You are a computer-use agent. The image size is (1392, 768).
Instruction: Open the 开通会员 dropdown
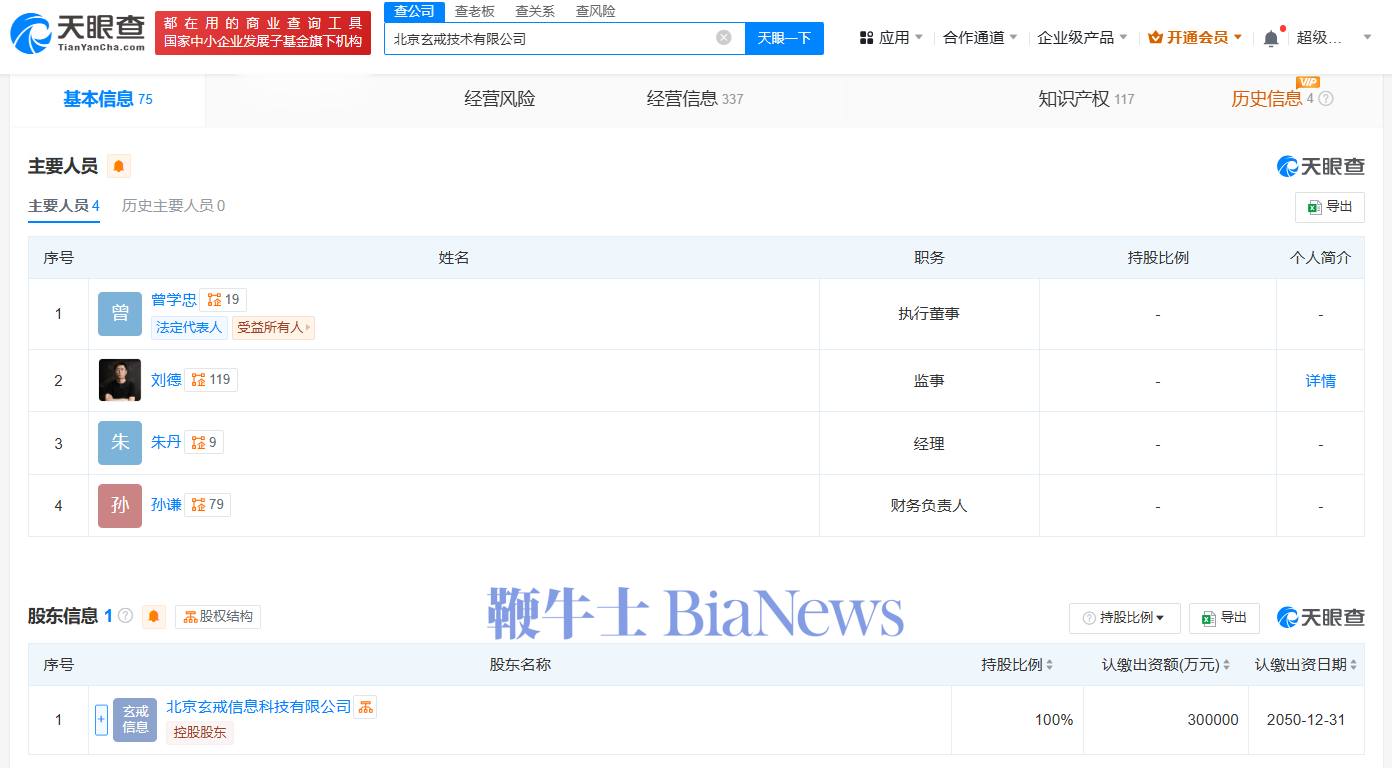pos(1195,38)
